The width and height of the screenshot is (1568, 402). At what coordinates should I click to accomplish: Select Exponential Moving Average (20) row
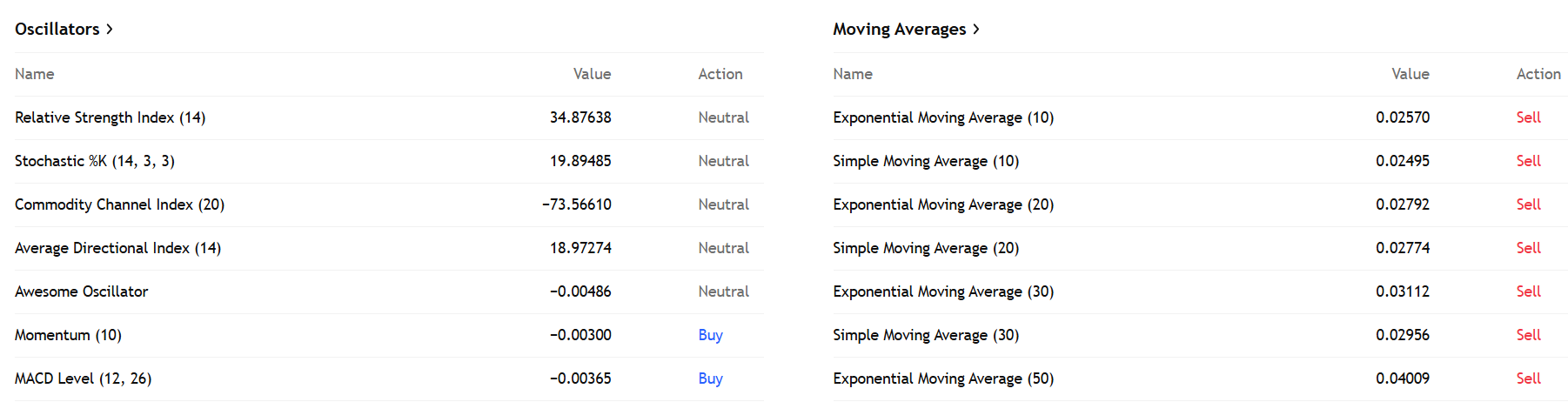pyautogui.click(x=943, y=204)
